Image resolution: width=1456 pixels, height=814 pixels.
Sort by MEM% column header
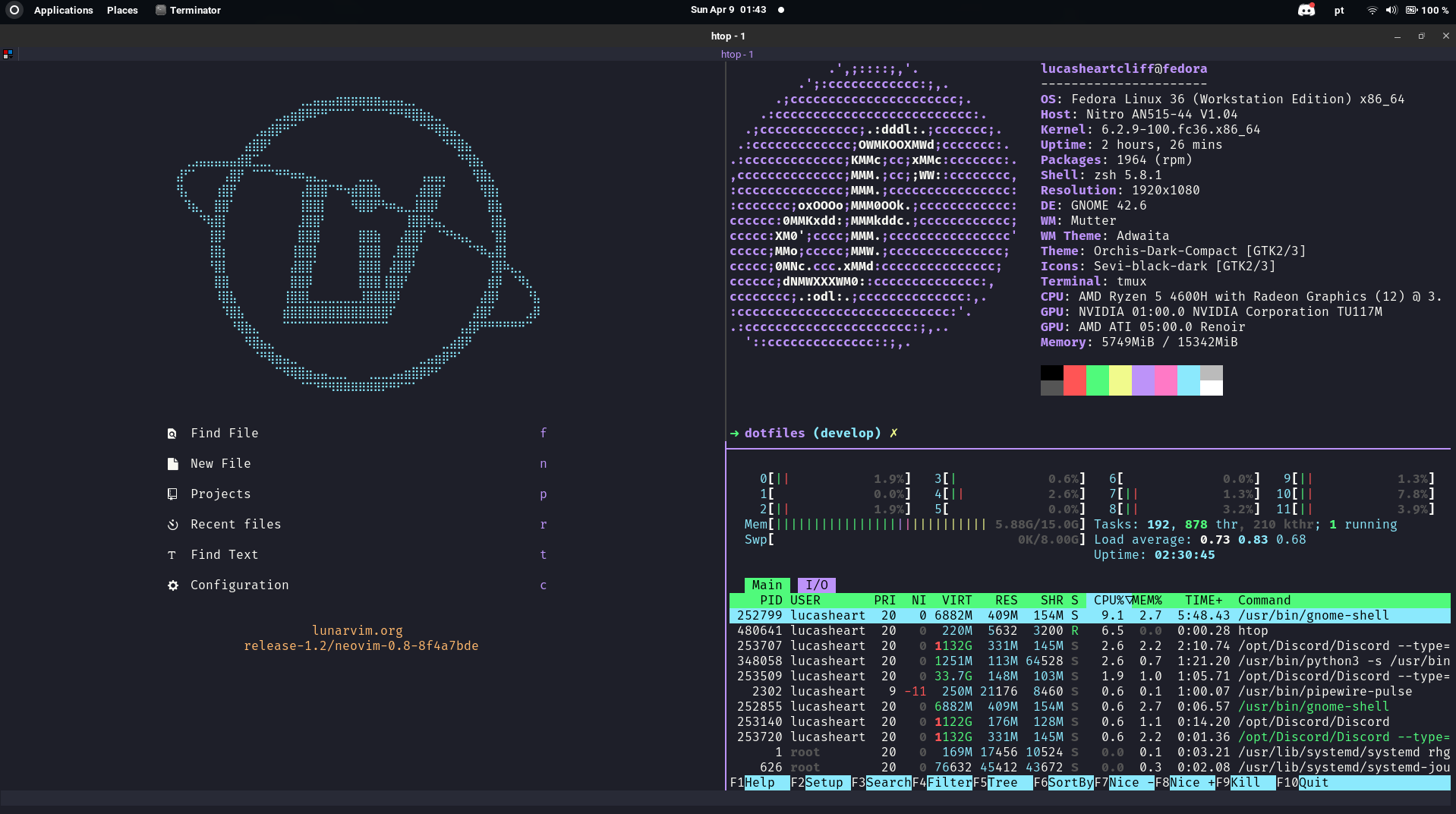click(x=1147, y=600)
